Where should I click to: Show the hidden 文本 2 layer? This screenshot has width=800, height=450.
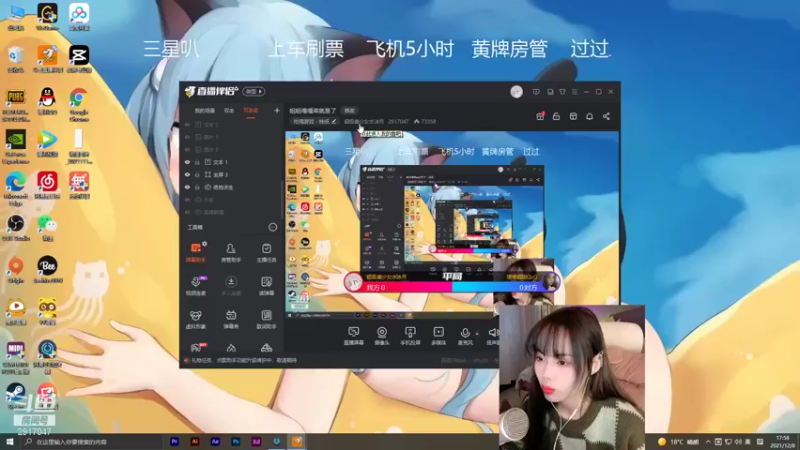point(187,124)
